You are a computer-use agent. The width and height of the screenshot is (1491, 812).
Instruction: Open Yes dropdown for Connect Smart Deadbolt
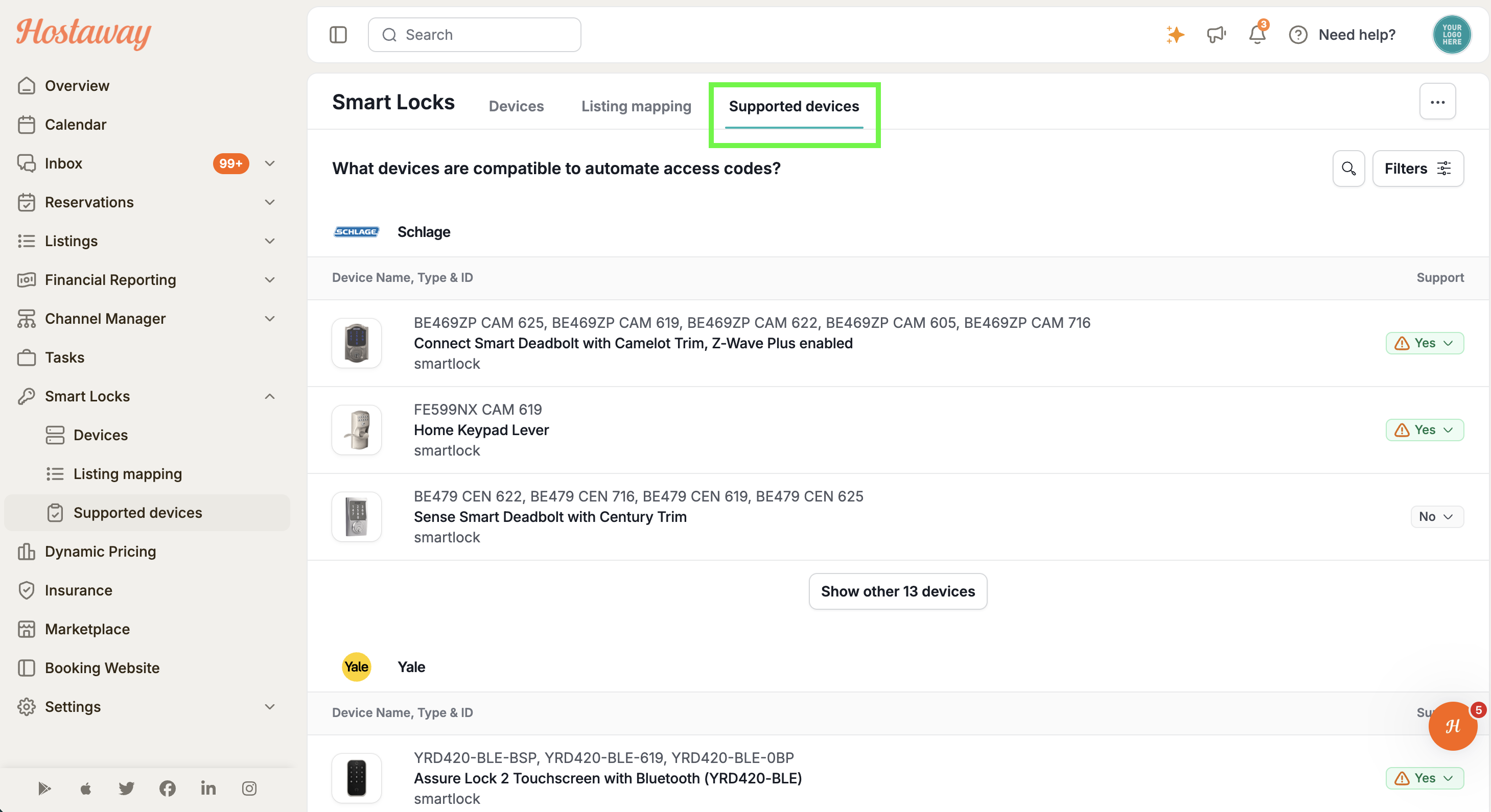click(x=1425, y=343)
